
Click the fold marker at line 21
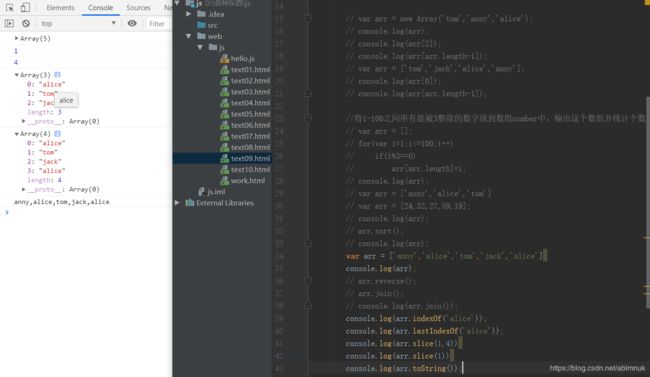tap(308, 94)
